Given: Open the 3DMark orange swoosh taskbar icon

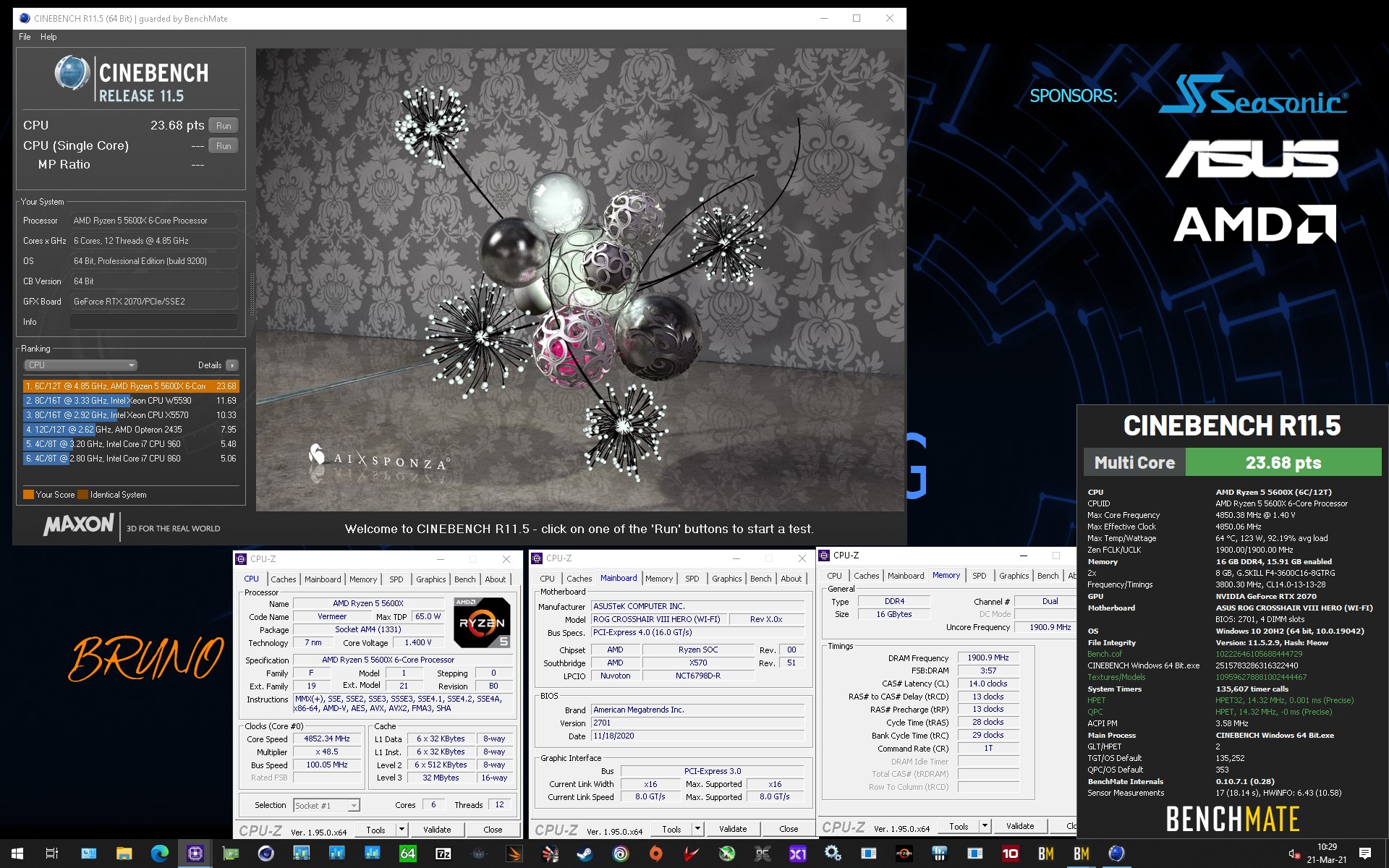Looking at the screenshot, I should 514,854.
